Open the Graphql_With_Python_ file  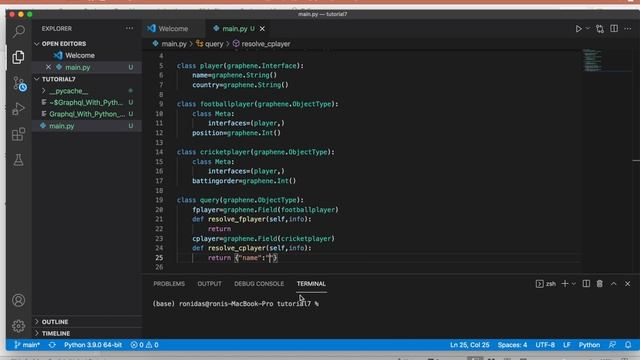coord(87,114)
